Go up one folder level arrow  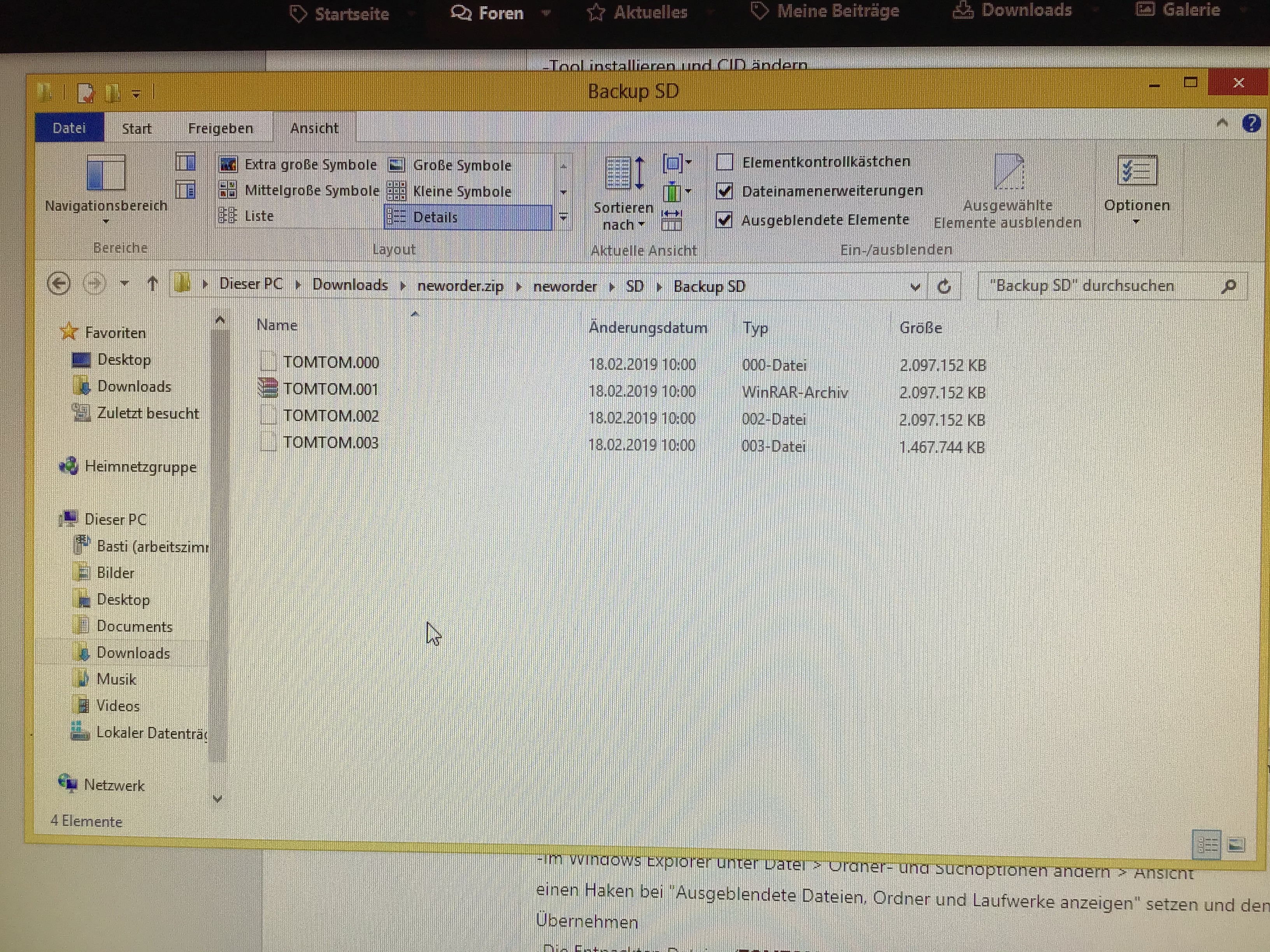click(152, 283)
